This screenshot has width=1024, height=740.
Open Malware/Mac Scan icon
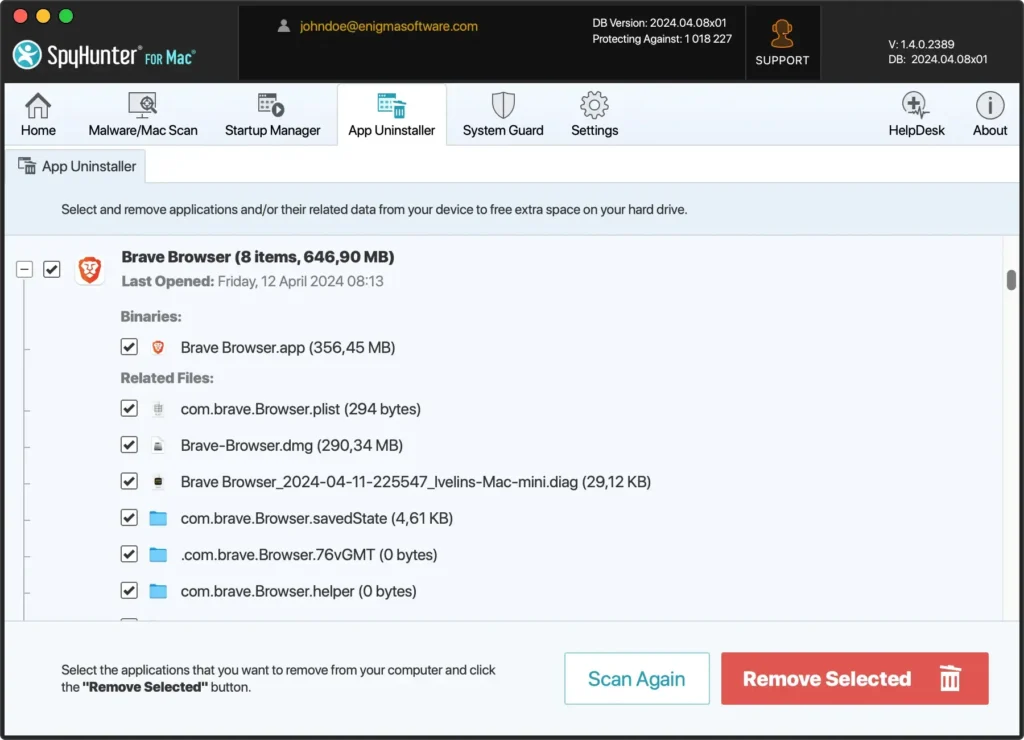[142, 105]
